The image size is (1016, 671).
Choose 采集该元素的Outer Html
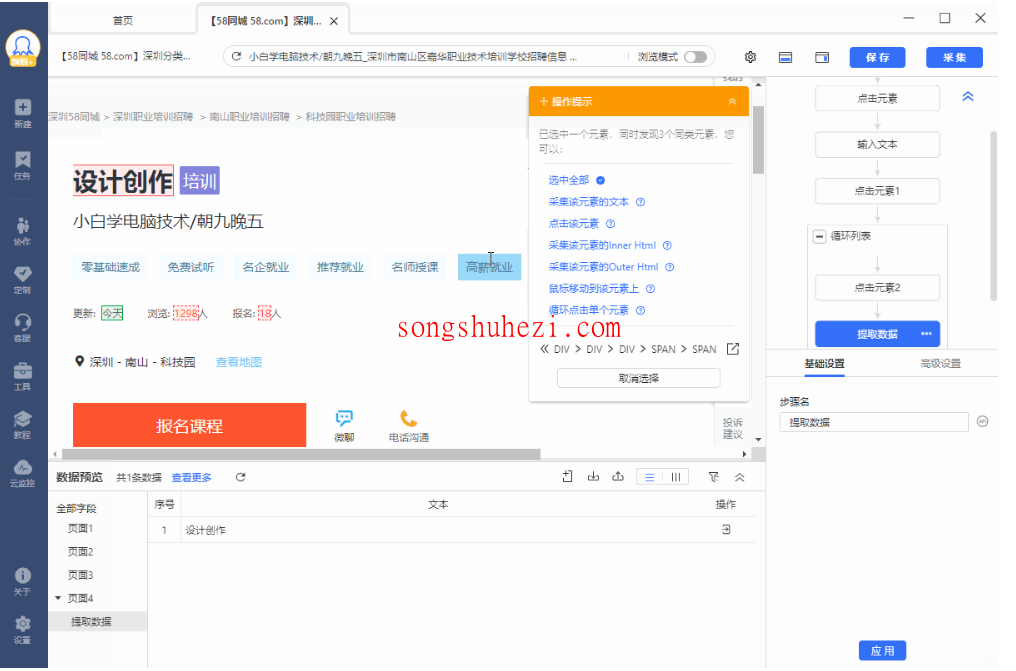603,267
